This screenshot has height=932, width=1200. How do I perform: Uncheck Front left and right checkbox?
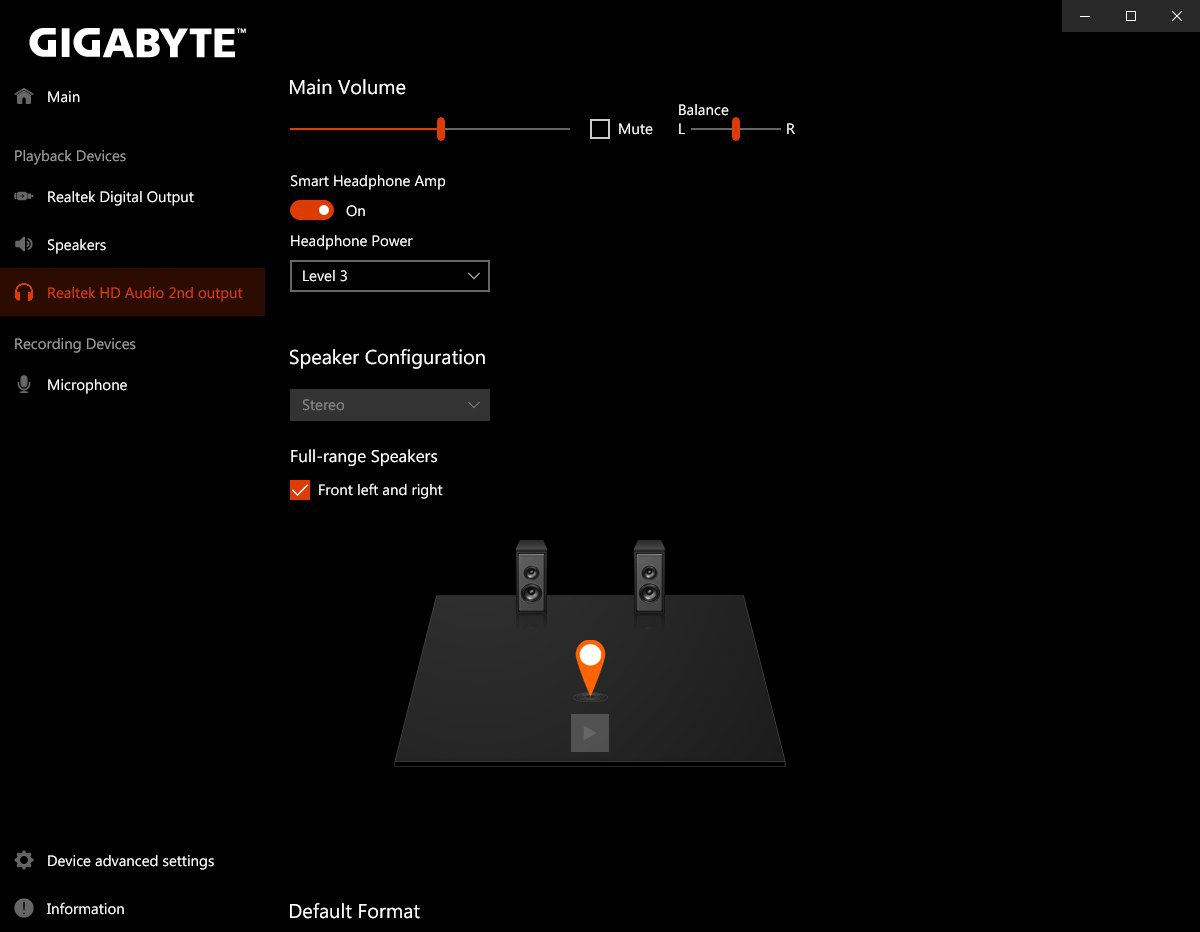(x=300, y=490)
